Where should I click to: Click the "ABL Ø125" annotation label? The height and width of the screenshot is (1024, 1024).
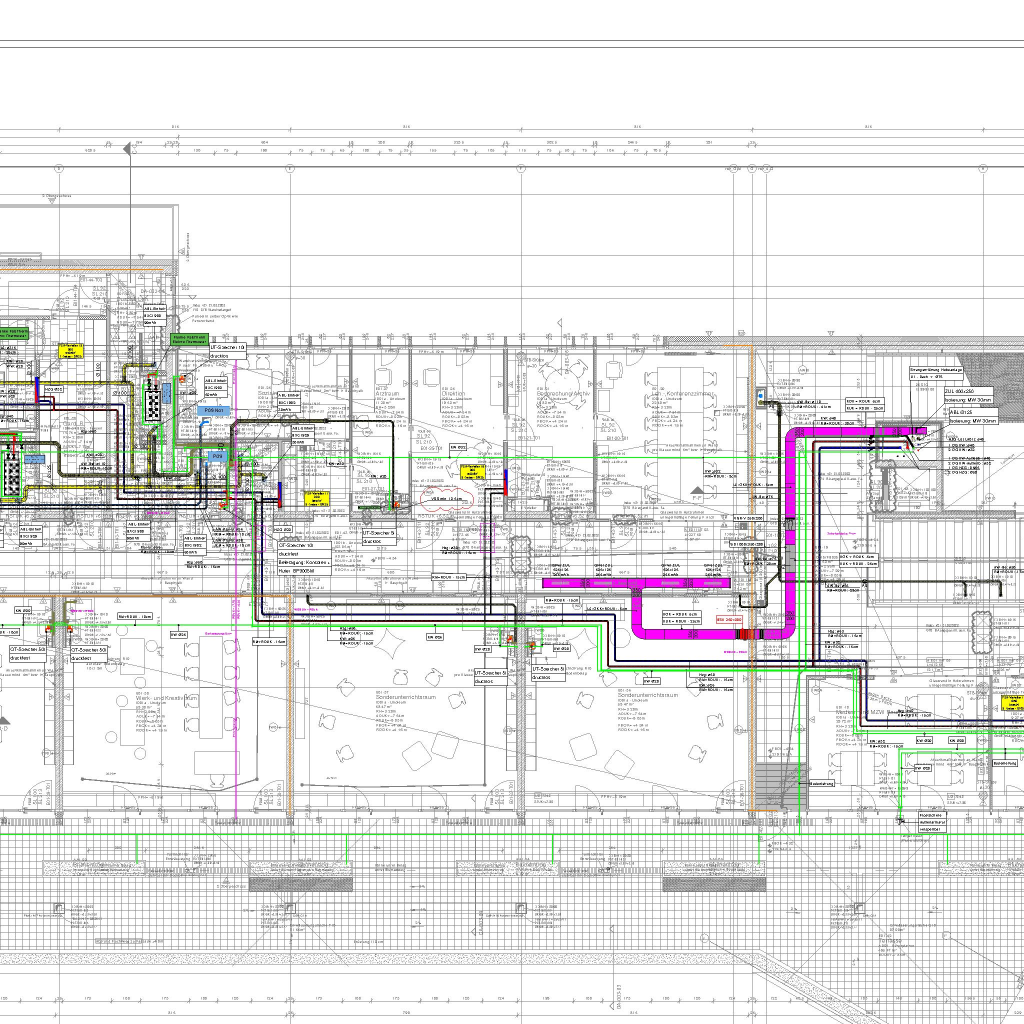pyautogui.click(x=963, y=411)
